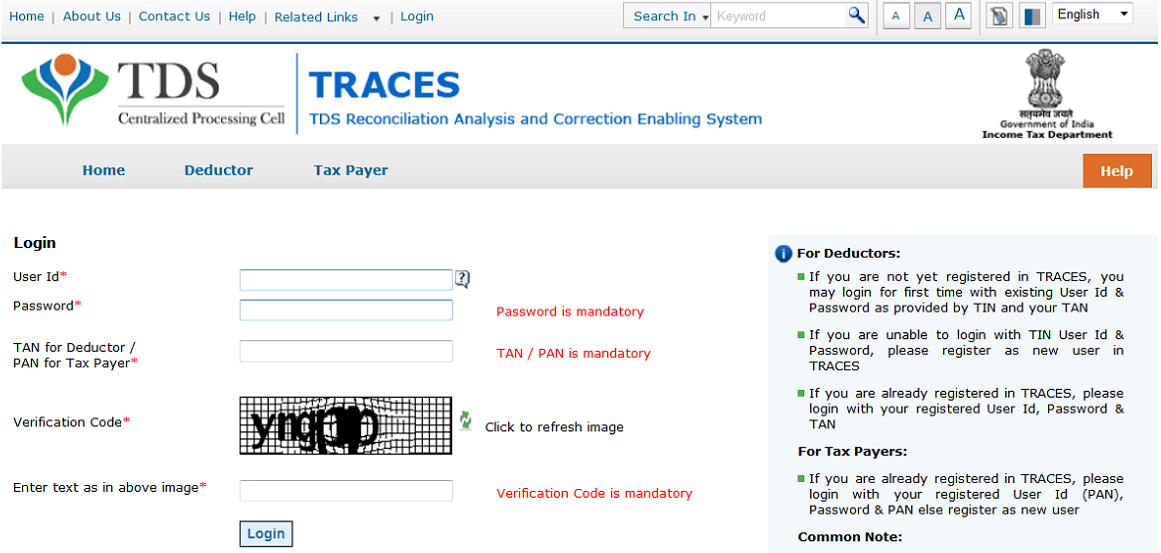Click the orange Help button
The image size is (1161, 553).
(x=1117, y=171)
